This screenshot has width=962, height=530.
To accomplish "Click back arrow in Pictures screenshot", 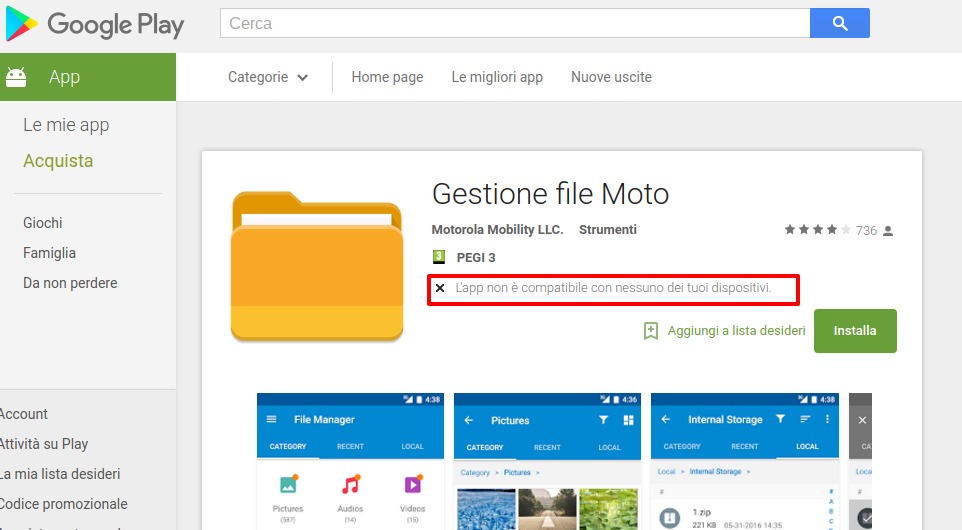I will point(469,420).
